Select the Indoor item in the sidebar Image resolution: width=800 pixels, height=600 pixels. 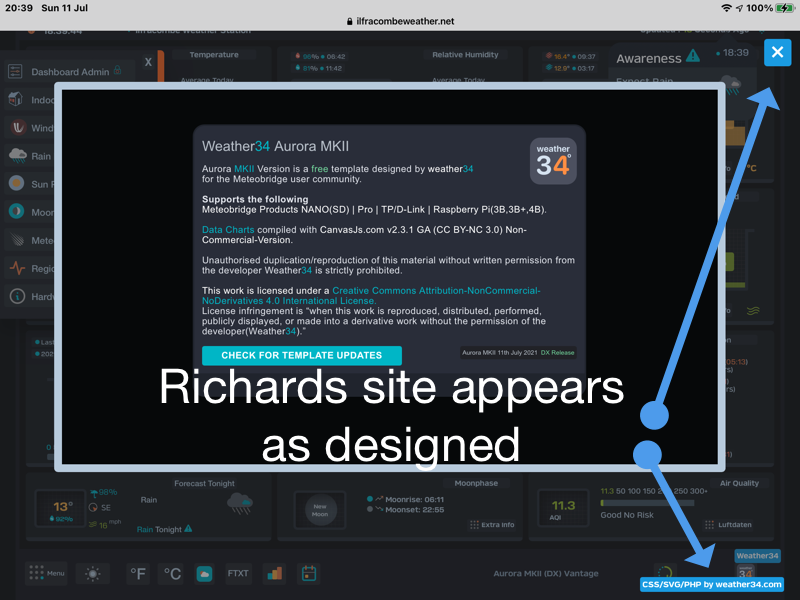click(x=31, y=100)
